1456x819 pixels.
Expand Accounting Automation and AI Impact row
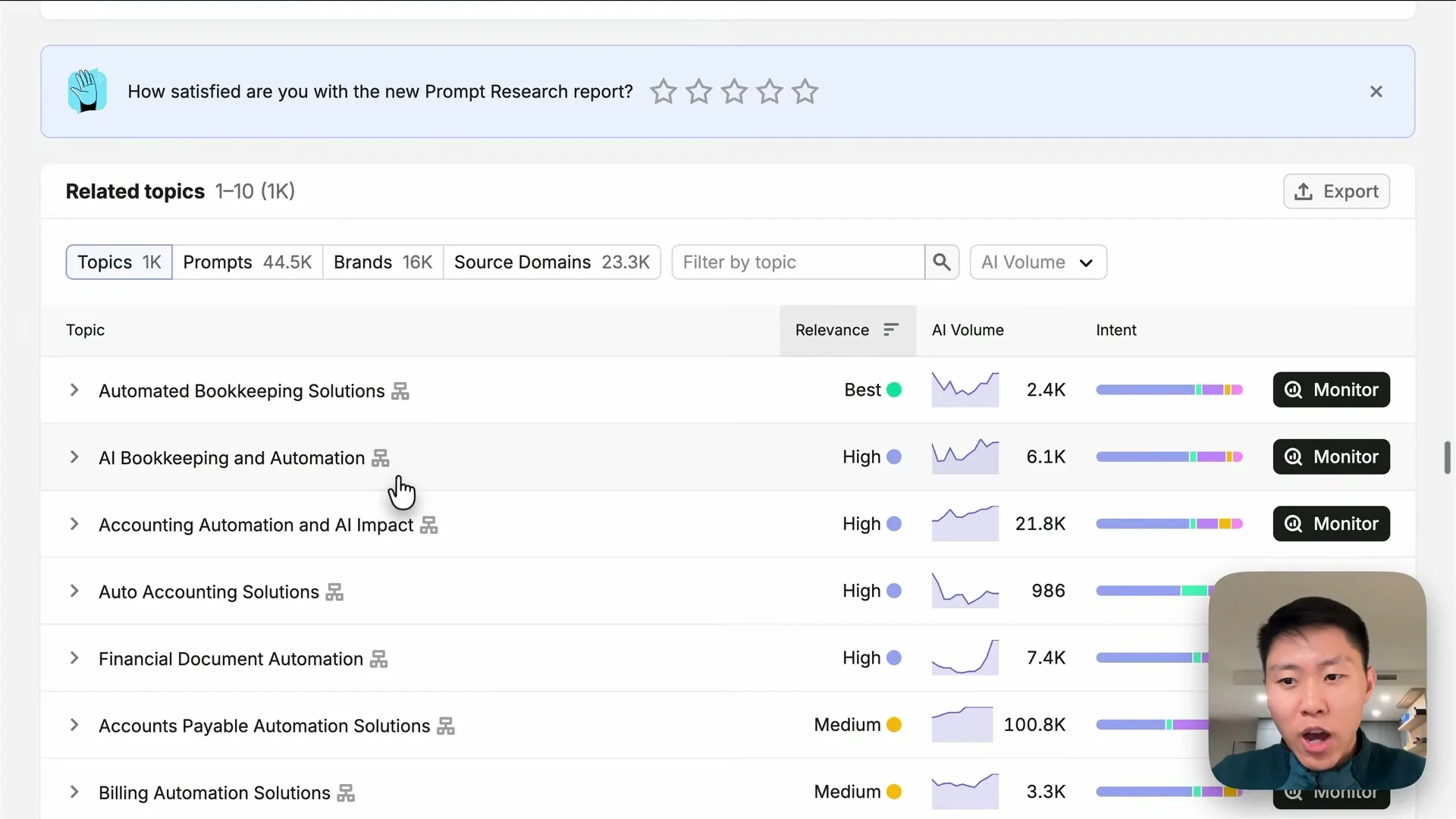[x=74, y=524]
